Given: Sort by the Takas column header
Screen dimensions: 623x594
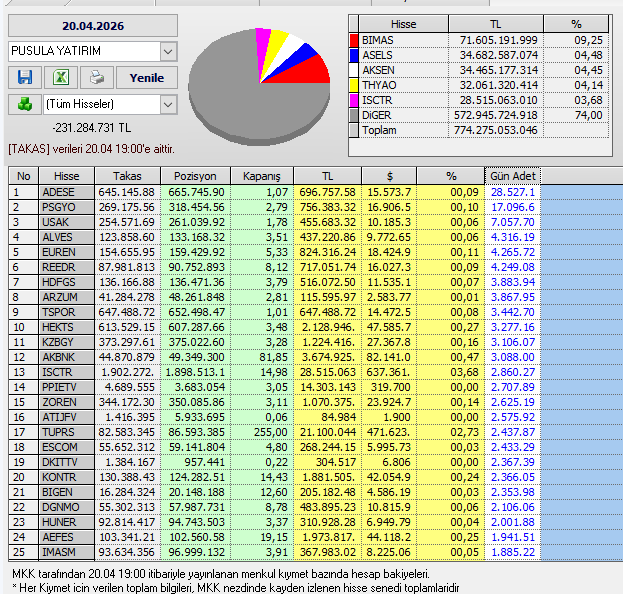Looking at the screenshot, I should (x=127, y=176).
